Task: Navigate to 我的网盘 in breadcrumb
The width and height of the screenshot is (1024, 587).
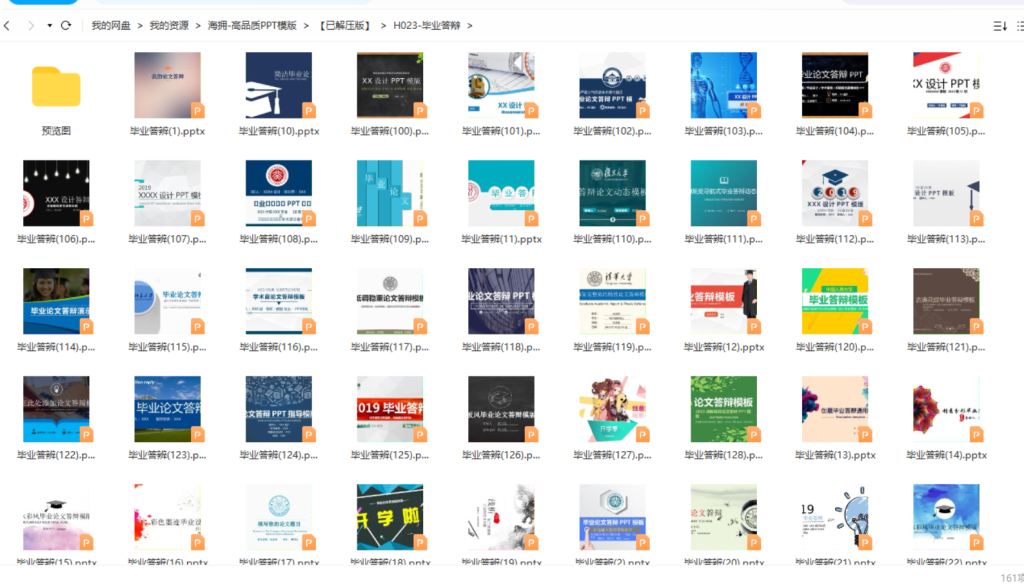Action: [111, 25]
